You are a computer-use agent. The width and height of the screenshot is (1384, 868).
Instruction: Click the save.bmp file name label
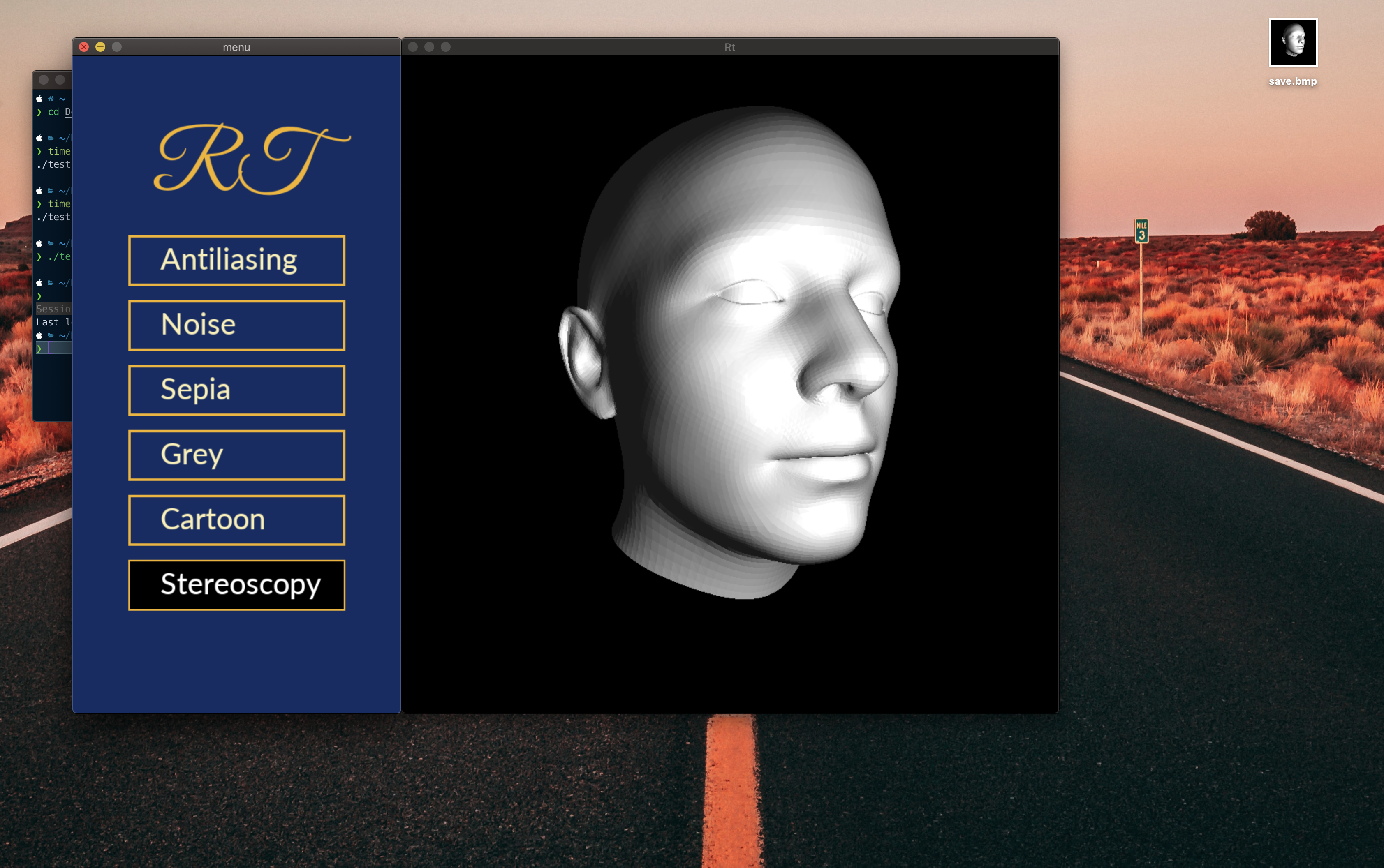click(x=1292, y=81)
